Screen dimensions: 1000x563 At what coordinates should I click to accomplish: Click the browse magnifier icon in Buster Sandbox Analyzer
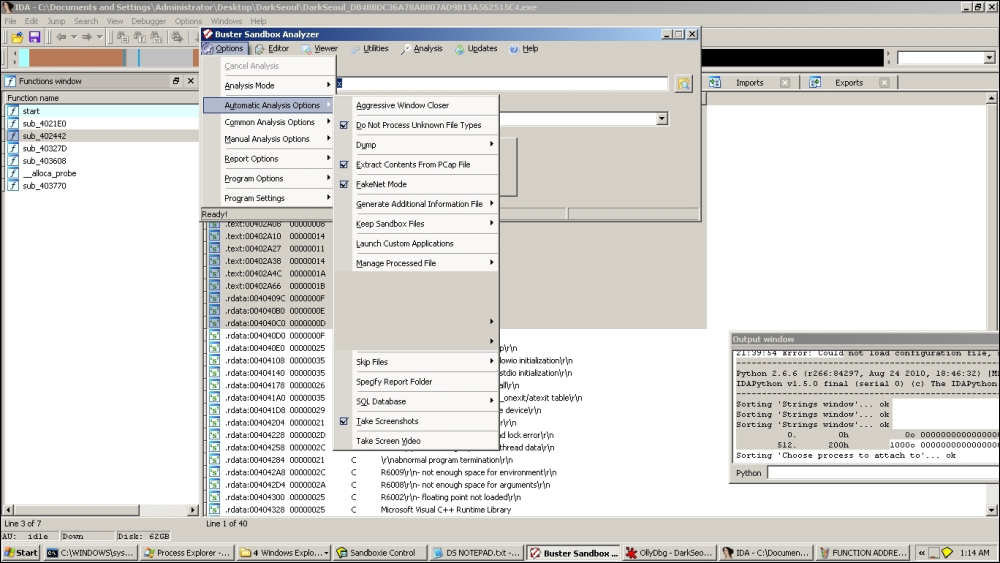pyautogui.click(x=684, y=84)
